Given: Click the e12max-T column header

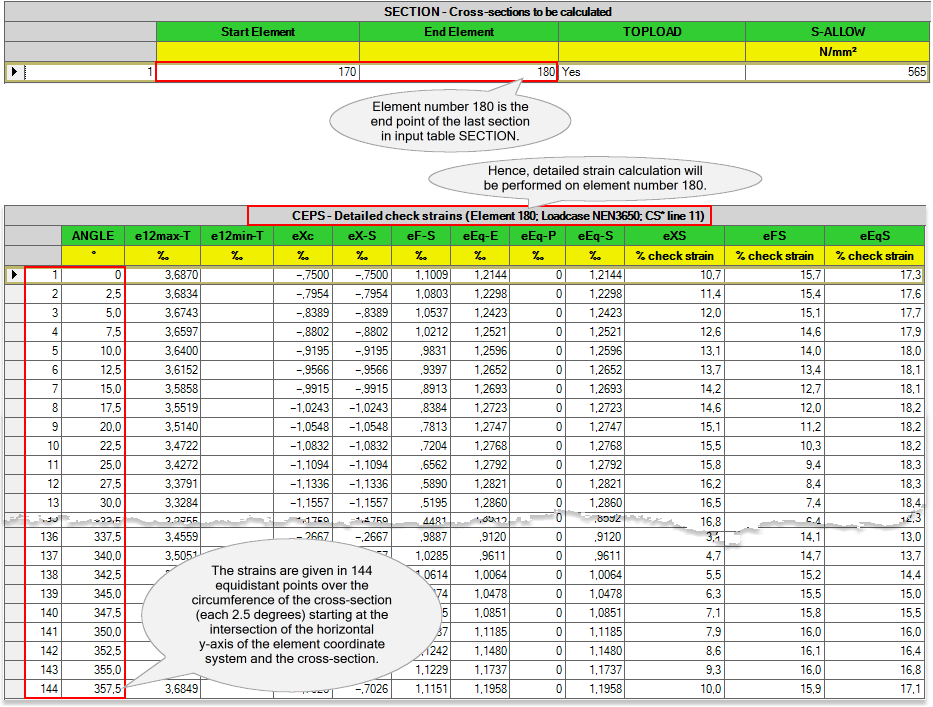Looking at the screenshot, I should (x=163, y=236).
